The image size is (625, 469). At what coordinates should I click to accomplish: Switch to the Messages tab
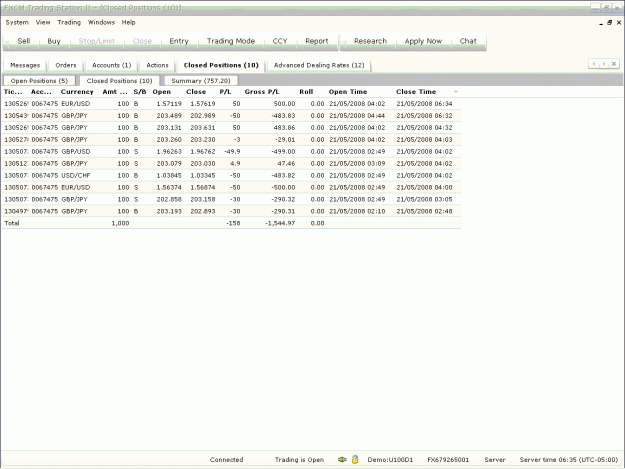(25, 65)
